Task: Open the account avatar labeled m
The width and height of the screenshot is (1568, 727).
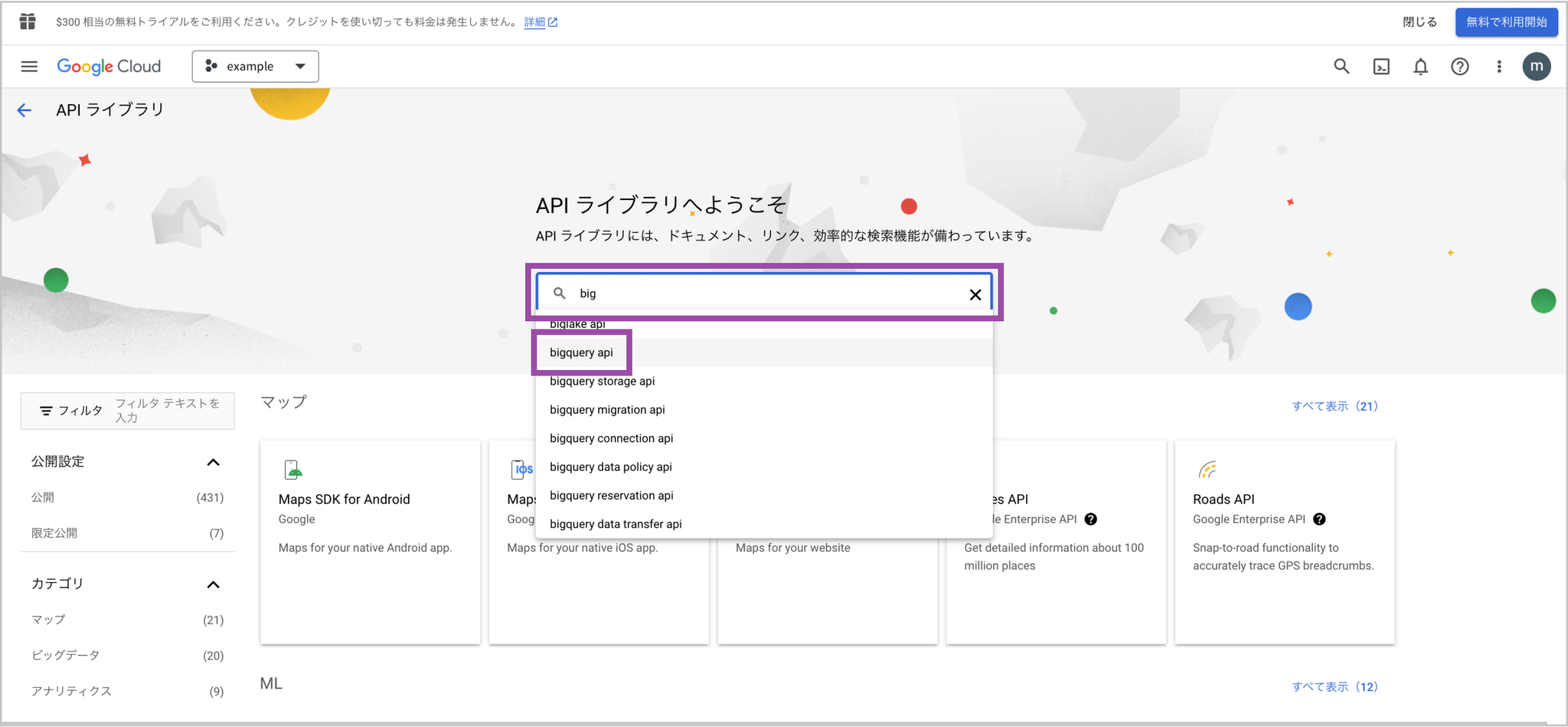Action: [x=1537, y=67]
